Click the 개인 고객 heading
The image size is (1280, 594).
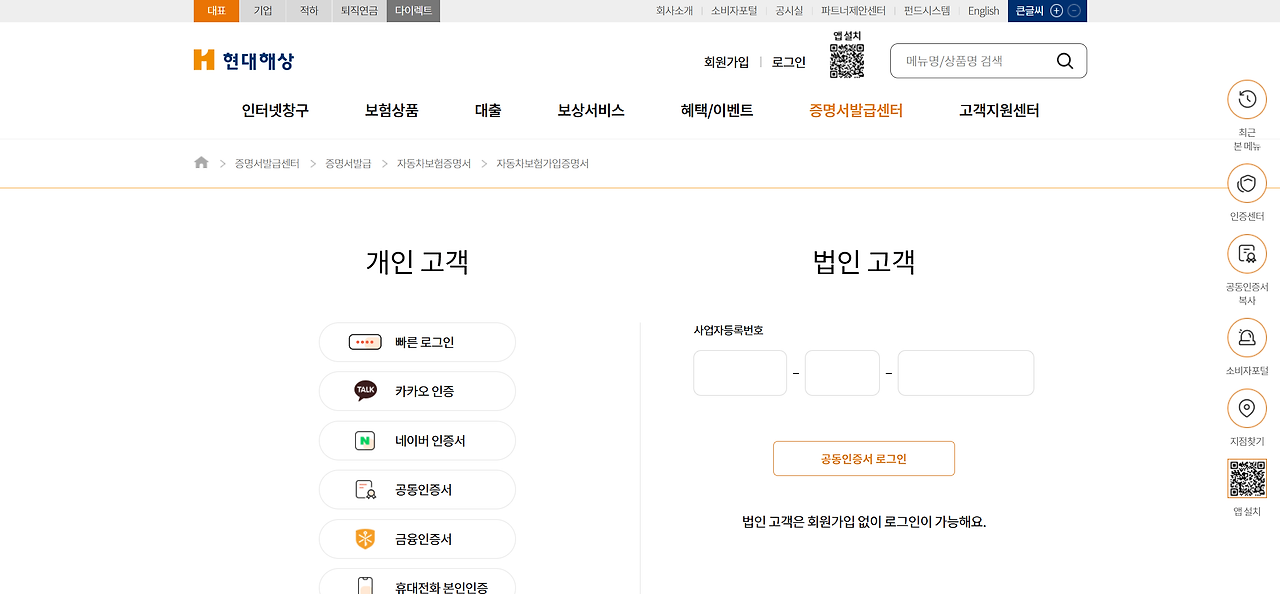point(417,262)
